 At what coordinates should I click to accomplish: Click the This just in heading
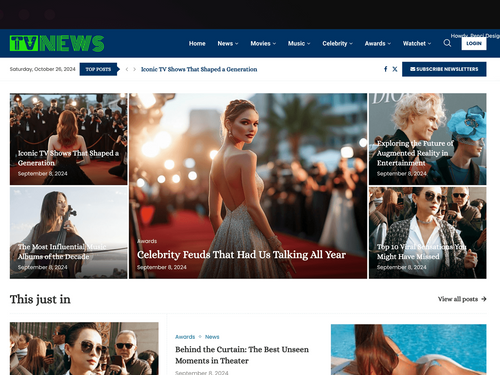(x=40, y=299)
